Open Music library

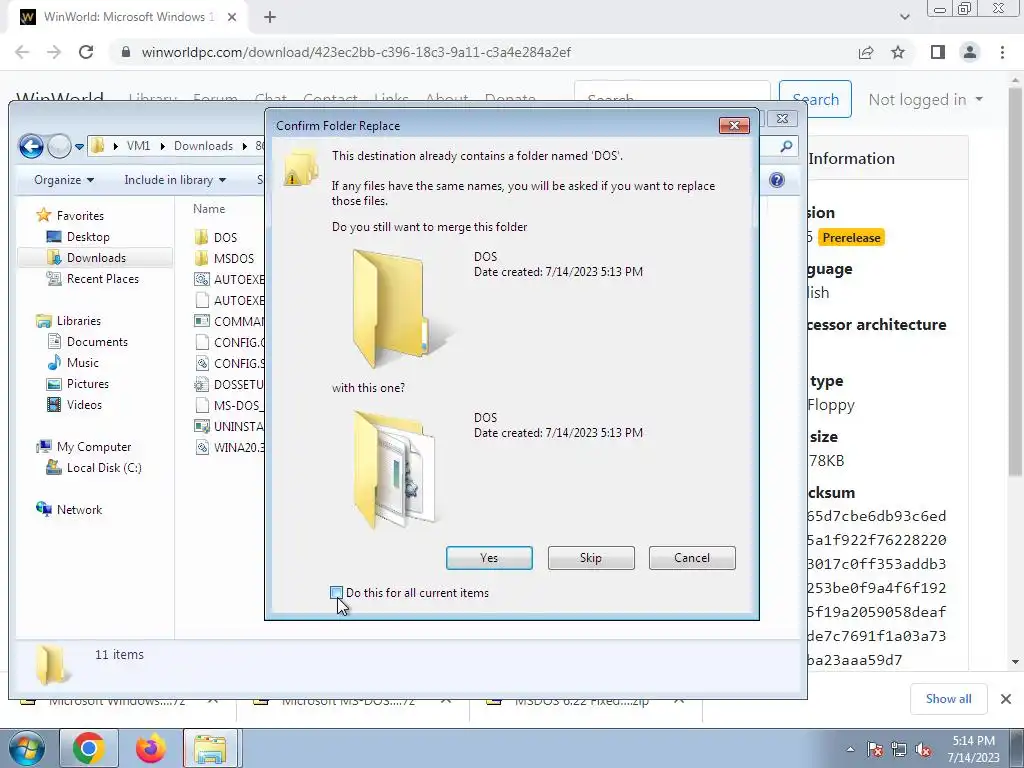pyautogui.click(x=82, y=362)
